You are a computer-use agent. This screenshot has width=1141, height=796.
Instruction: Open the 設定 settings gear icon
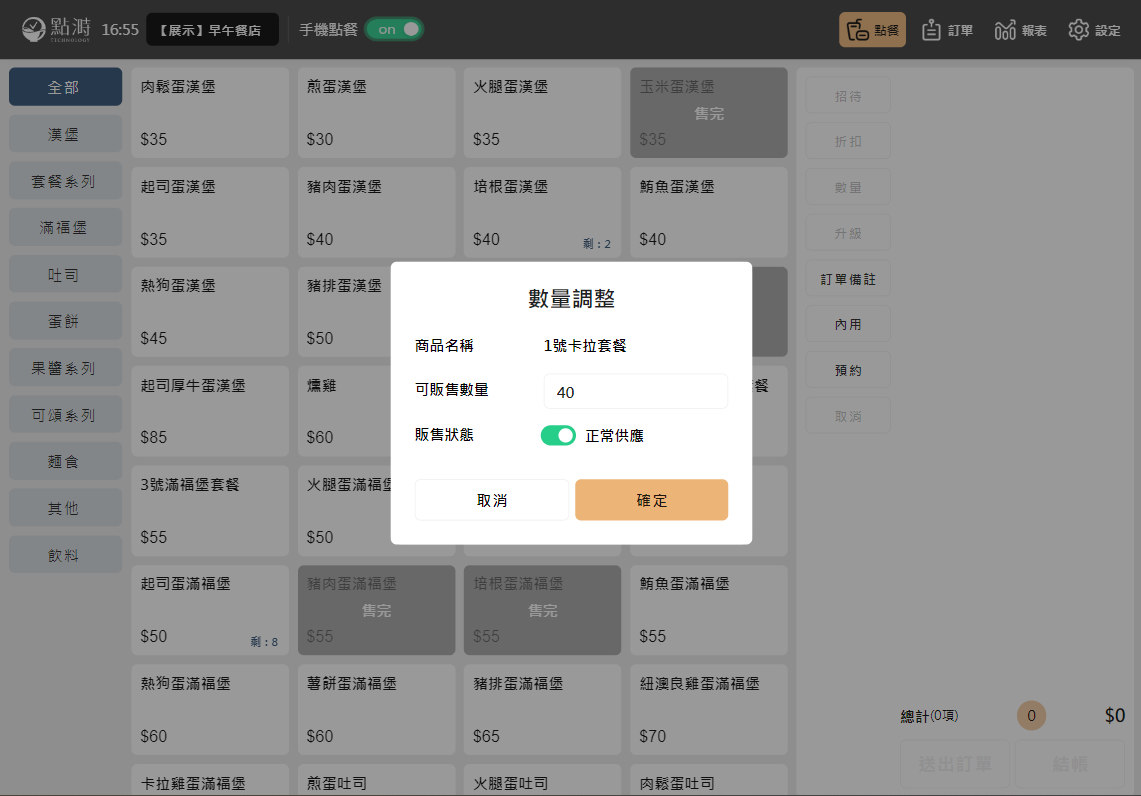[x=1093, y=30]
